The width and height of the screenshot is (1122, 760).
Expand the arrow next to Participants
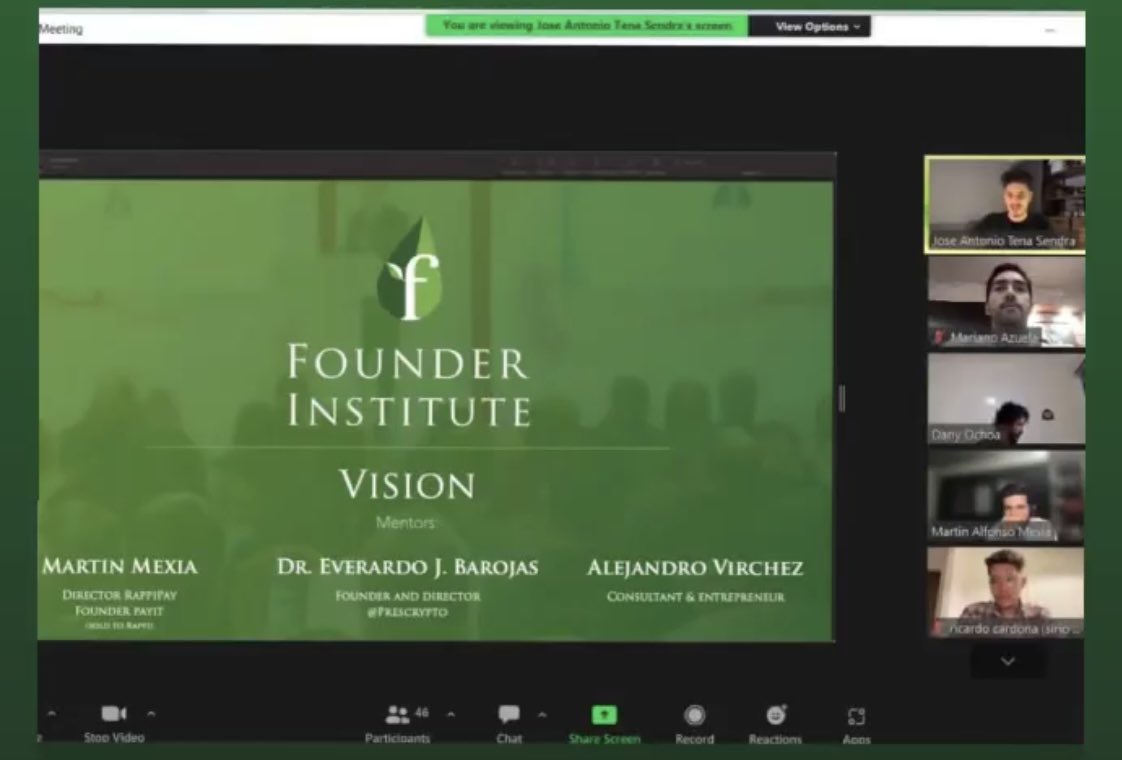pos(451,714)
